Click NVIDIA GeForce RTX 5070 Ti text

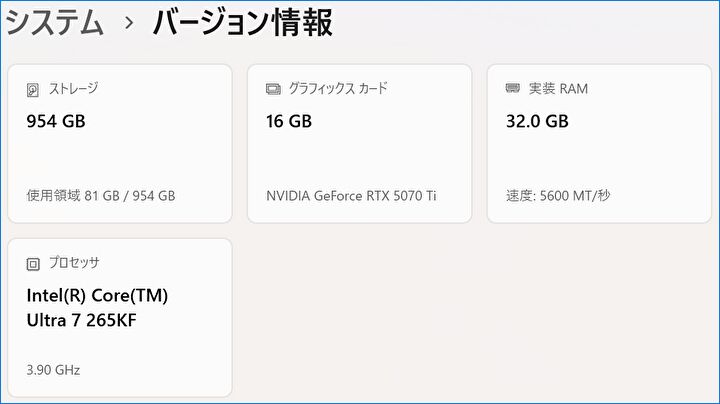[x=351, y=196]
